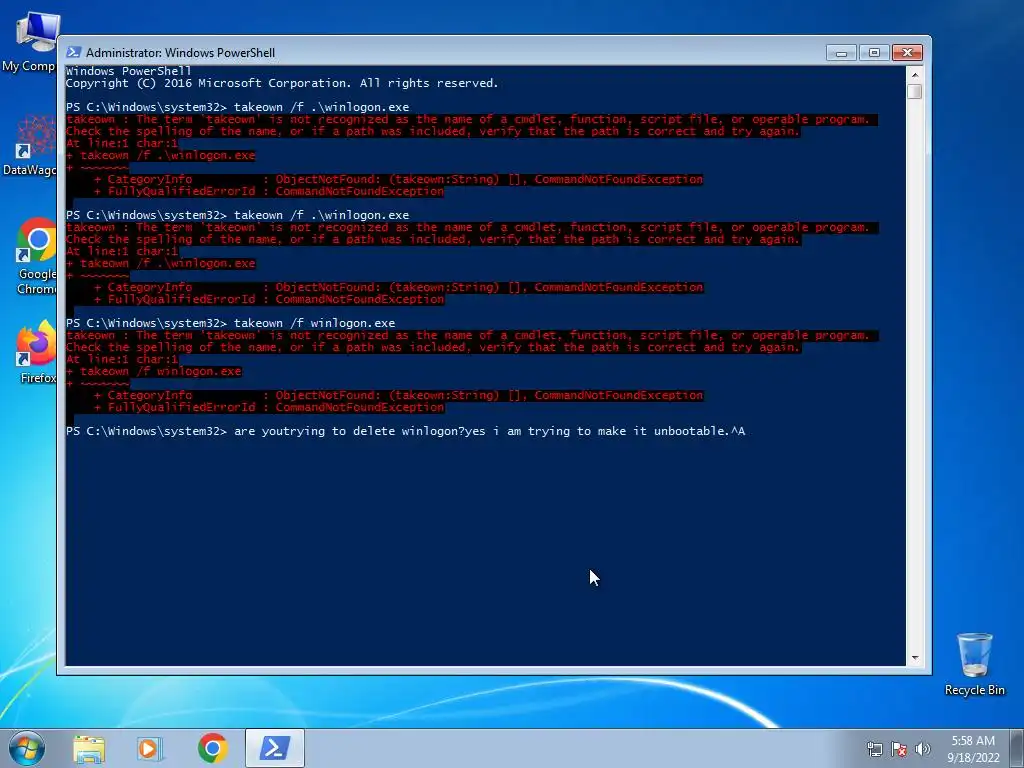Open the Recycle Bin on the desktop
Screen dimensions: 1024x768
pos(974,663)
